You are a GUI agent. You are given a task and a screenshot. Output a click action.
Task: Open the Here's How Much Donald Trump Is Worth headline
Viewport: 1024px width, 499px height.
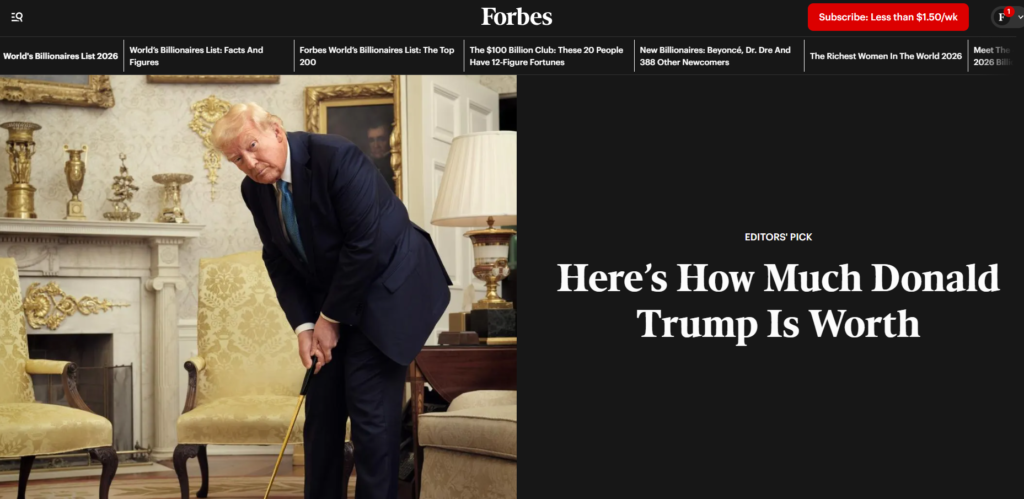pyautogui.click(x=778, y=300)
